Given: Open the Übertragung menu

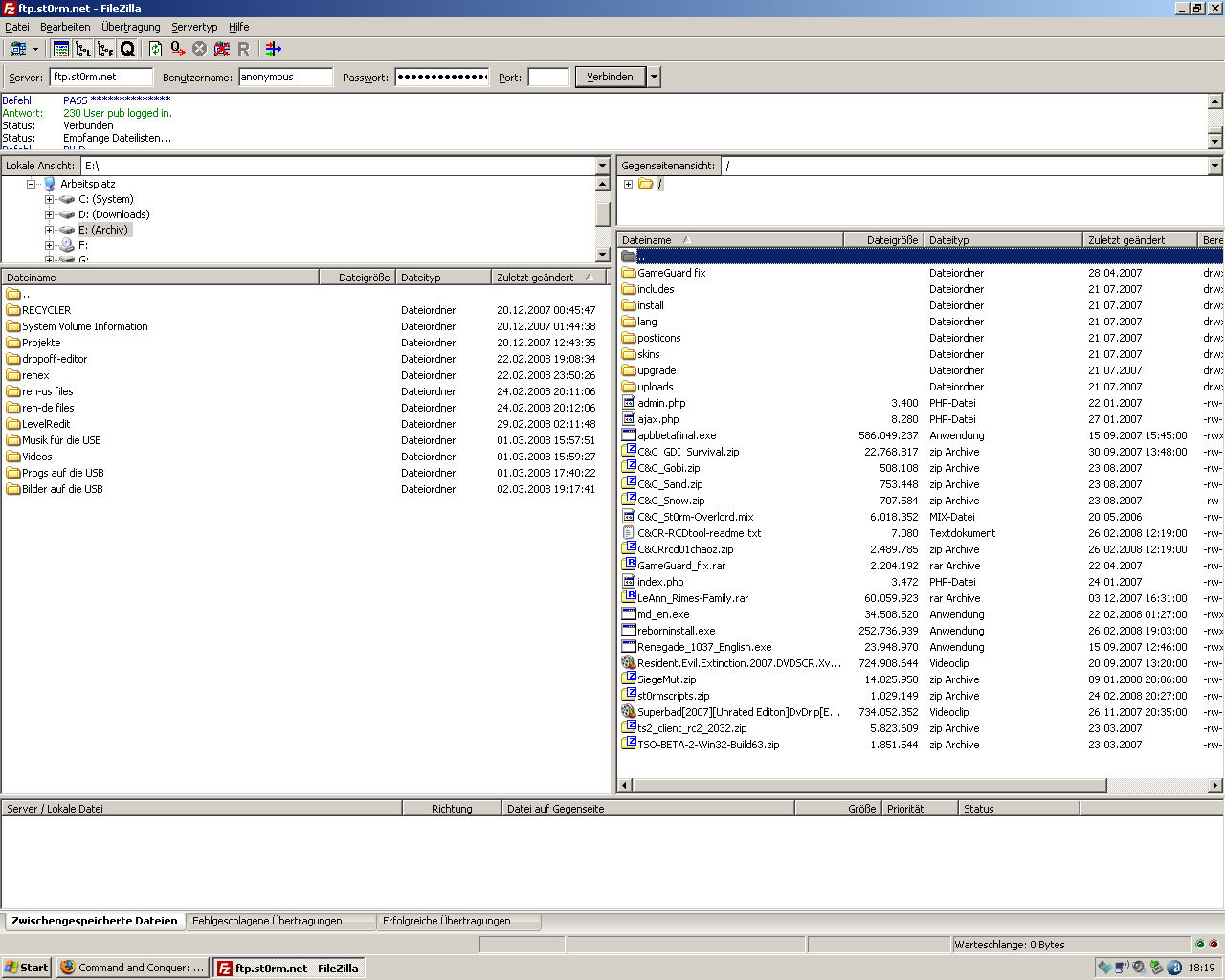Looking at the screenshot, I should pyautogui.click(x=131, y=27).
